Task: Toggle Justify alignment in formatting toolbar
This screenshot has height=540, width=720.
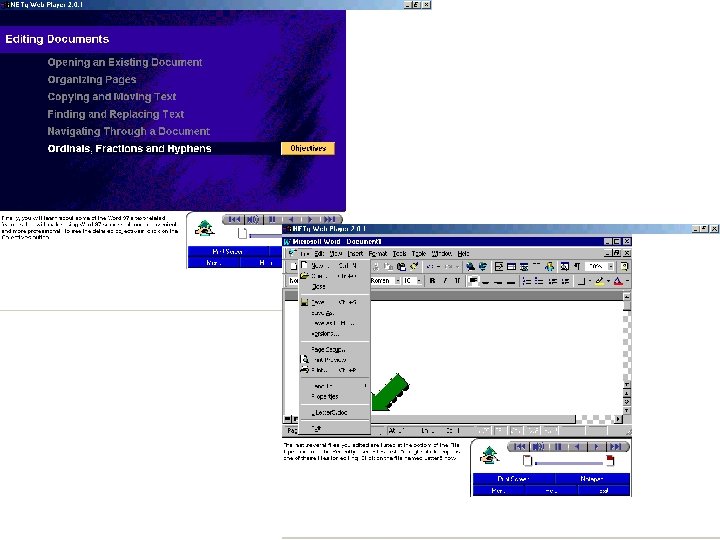Action: 511,281
